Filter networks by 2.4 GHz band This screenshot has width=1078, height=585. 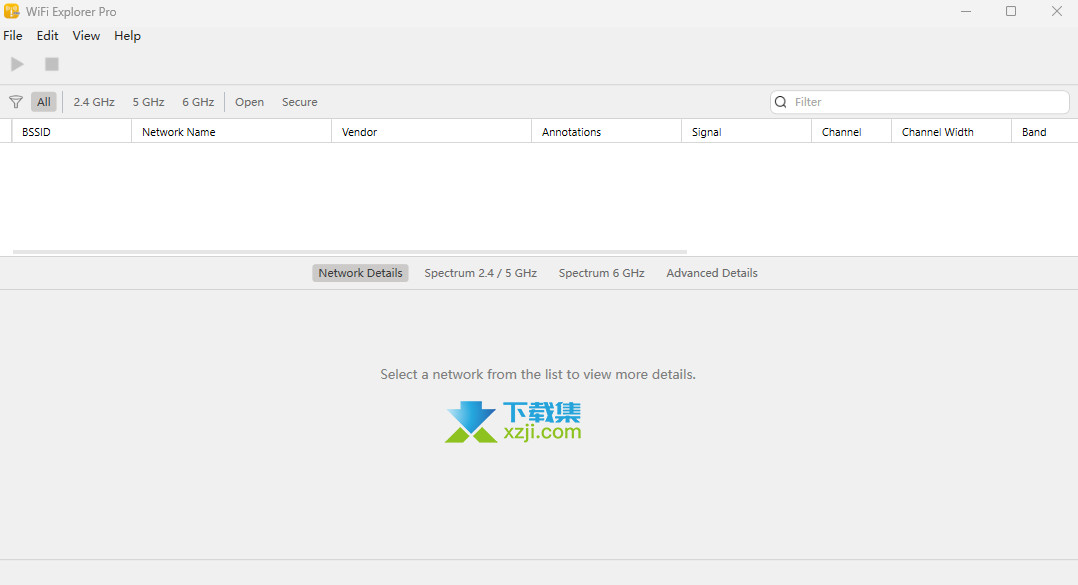click(94, 102)
